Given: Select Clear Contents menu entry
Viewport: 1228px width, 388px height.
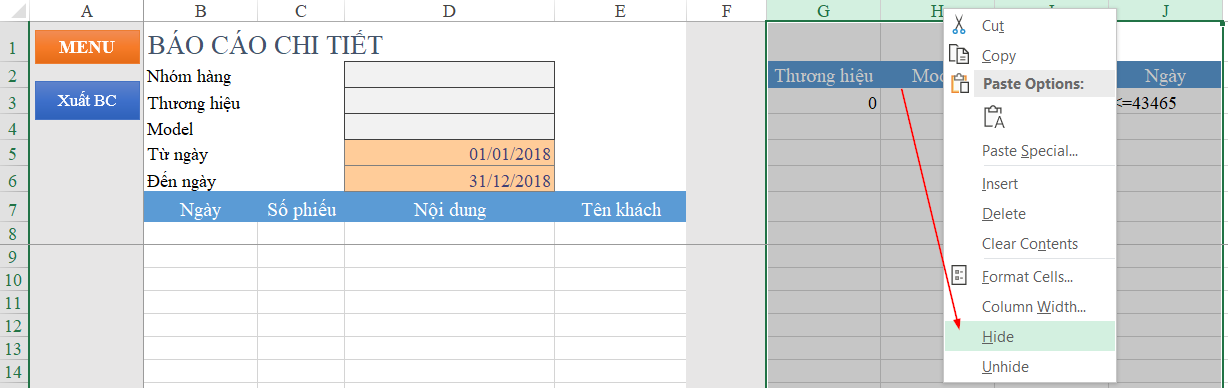Looking at the screenshot, I should click(1030, 244).
